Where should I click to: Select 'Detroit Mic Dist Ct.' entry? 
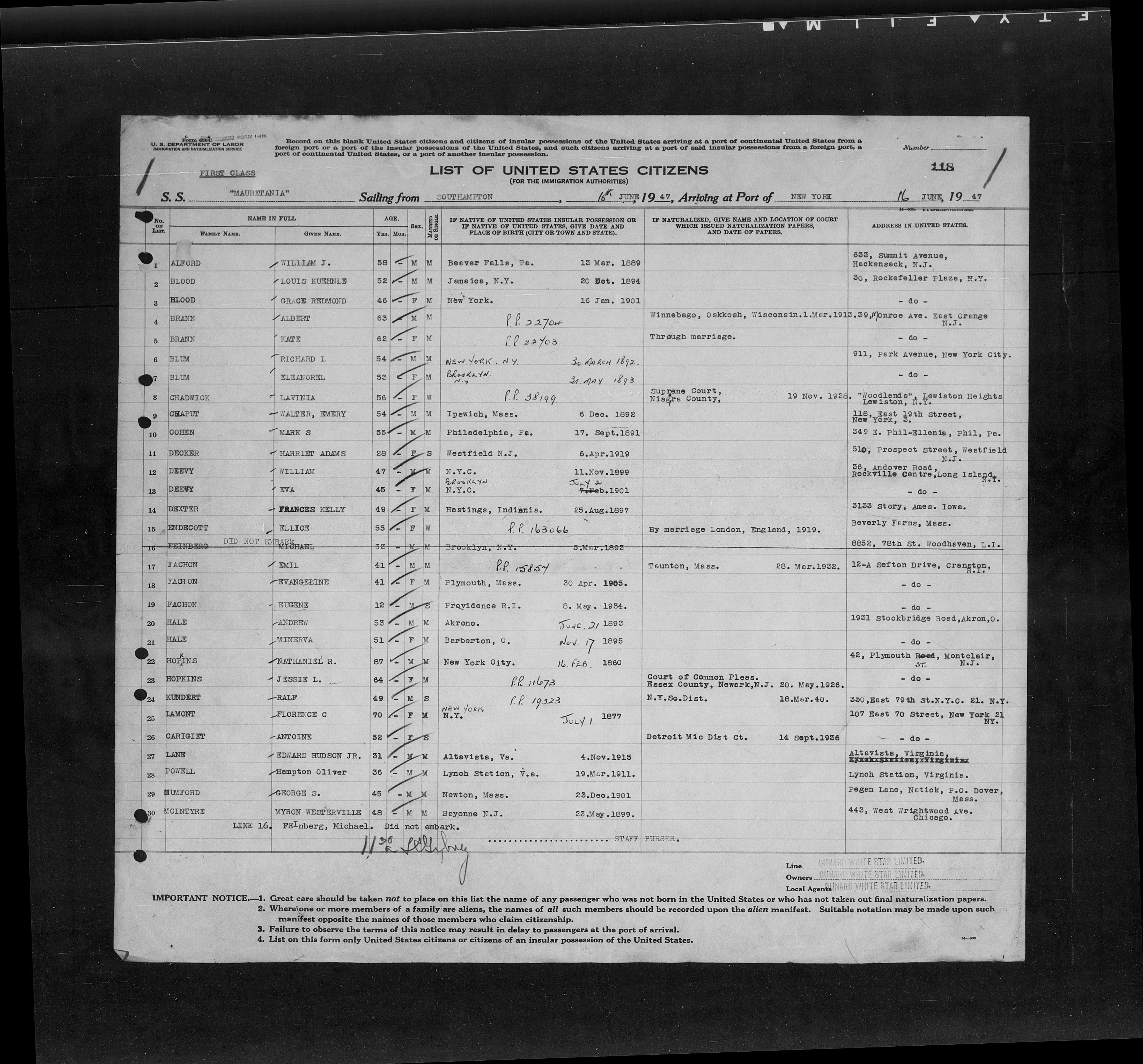click(x=697, y=737)
